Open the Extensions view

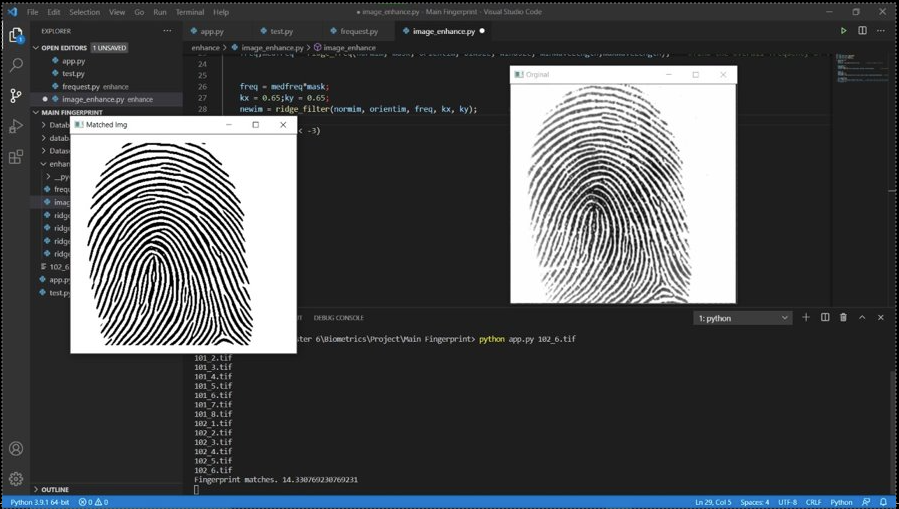16,156
